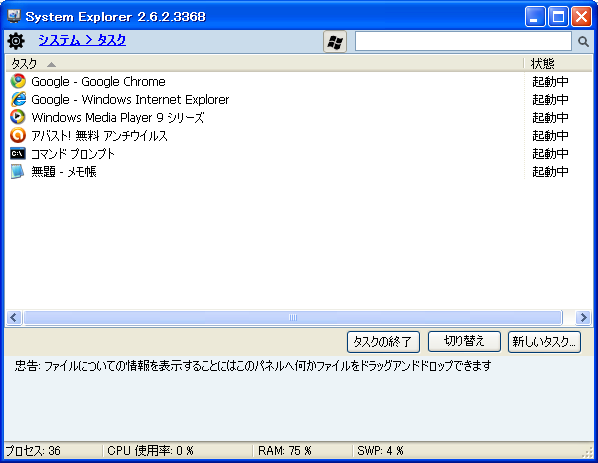Select the avast! antivirus task icon
The width and height of the screenshot is (598, 463).
pos(18,135)
